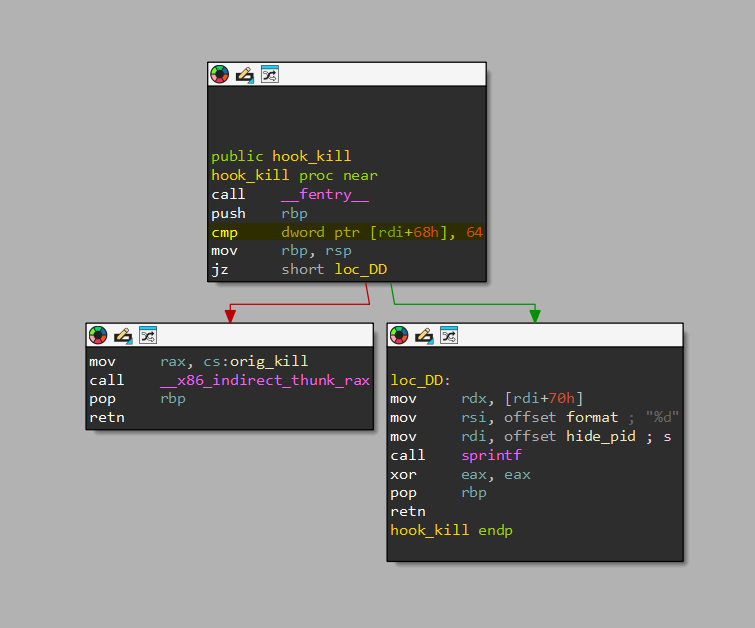This screenshot has width=755, height=628.
Task: Click the group nodes icon on the loc_DD node
Action: [449, 335]
